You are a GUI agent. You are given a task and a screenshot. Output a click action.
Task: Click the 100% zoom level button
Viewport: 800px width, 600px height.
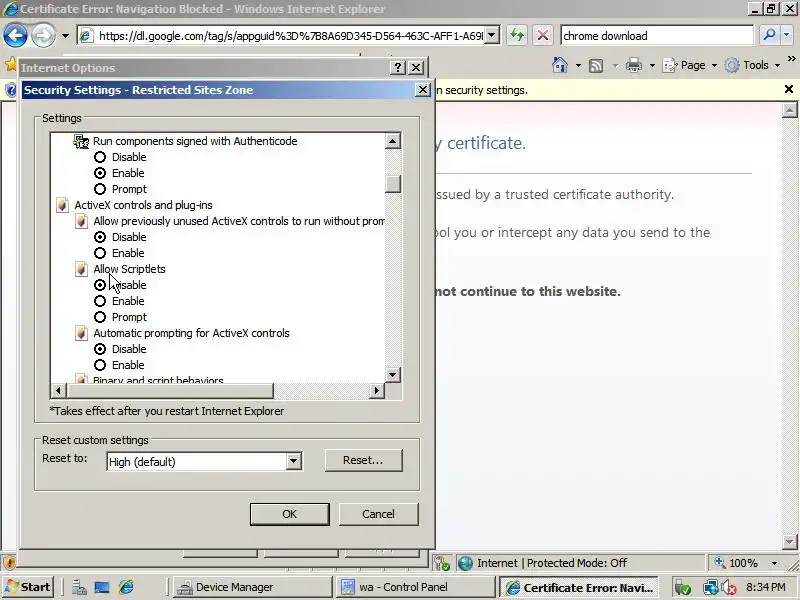click(x=736, y=563)
